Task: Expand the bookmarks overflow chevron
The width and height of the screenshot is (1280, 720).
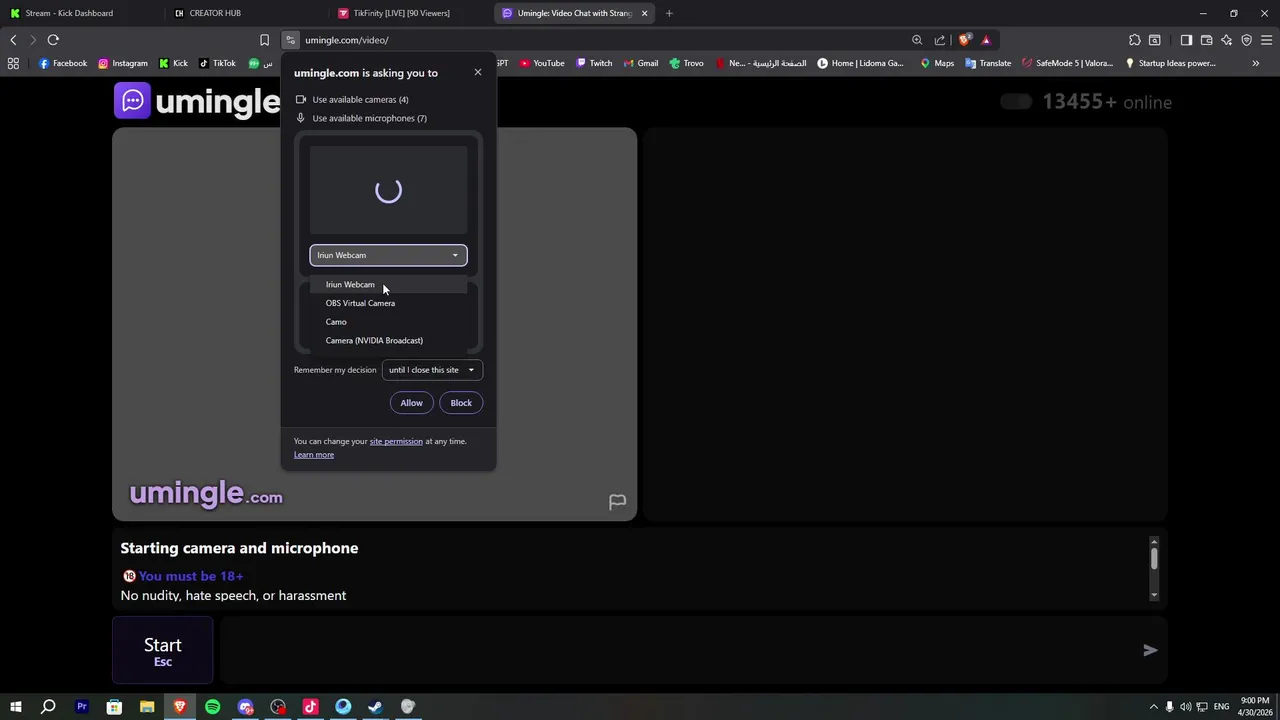Action: 1256,63
